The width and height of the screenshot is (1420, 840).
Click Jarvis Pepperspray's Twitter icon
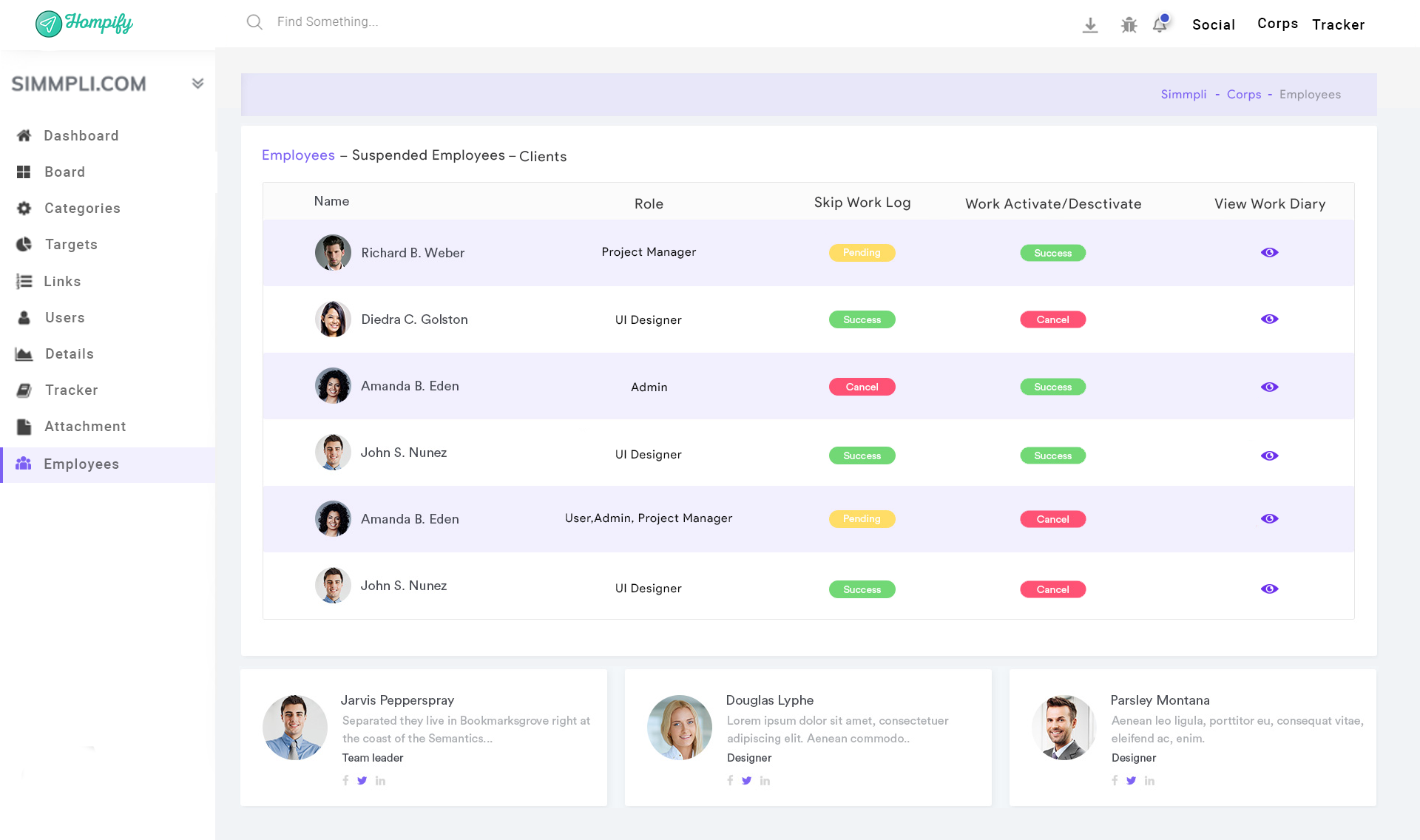pyautogui.click(x=362, y=781)
